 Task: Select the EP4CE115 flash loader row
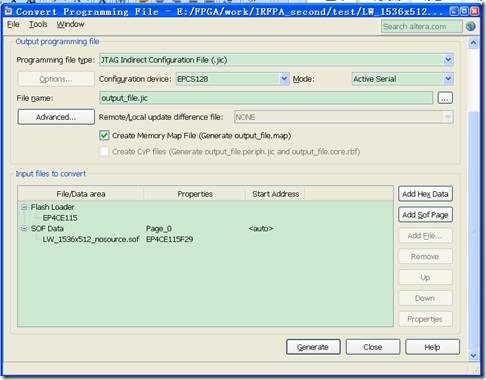pos(60,218)
